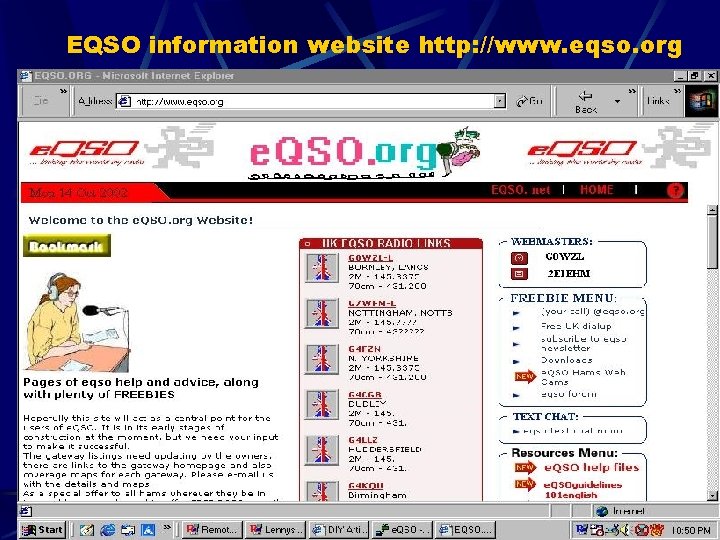The width and height of the screenshot is (720, 540).
Task: Click the red circular system tray icon
Action: click(x=643, y=530)
